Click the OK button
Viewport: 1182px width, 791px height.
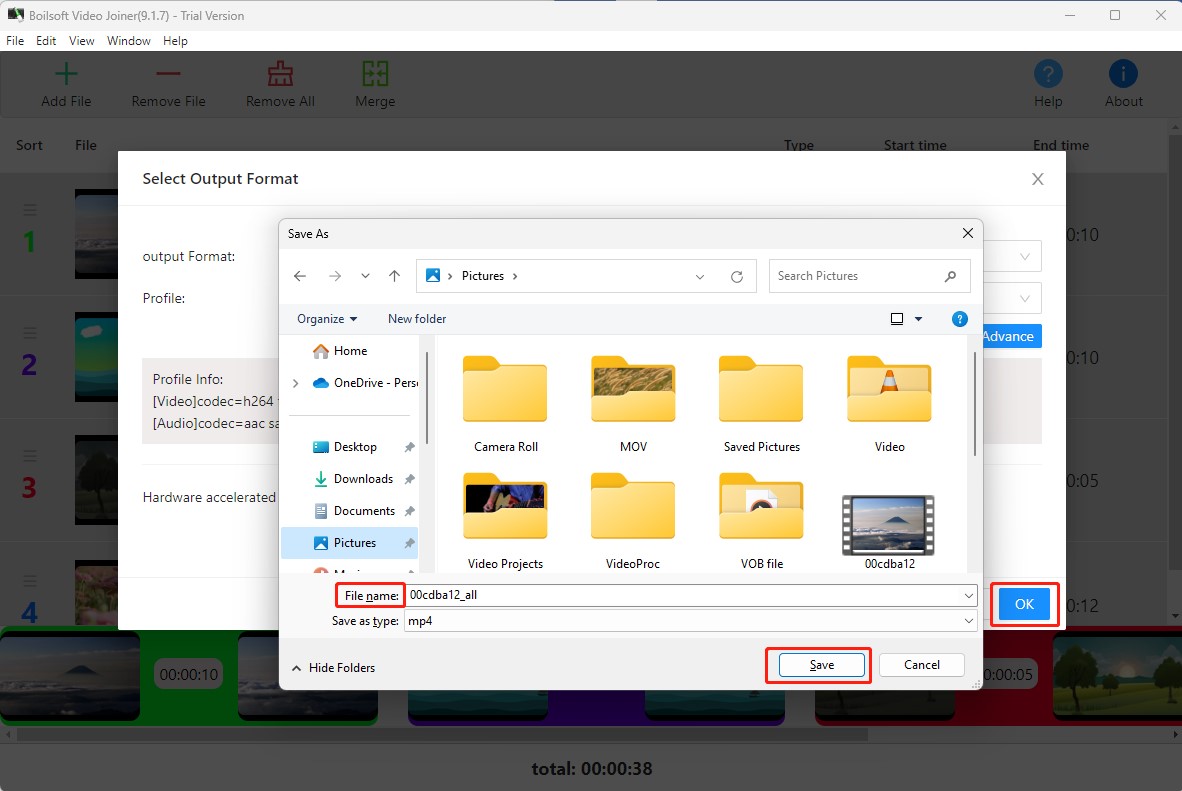(x=1024, y=604)
